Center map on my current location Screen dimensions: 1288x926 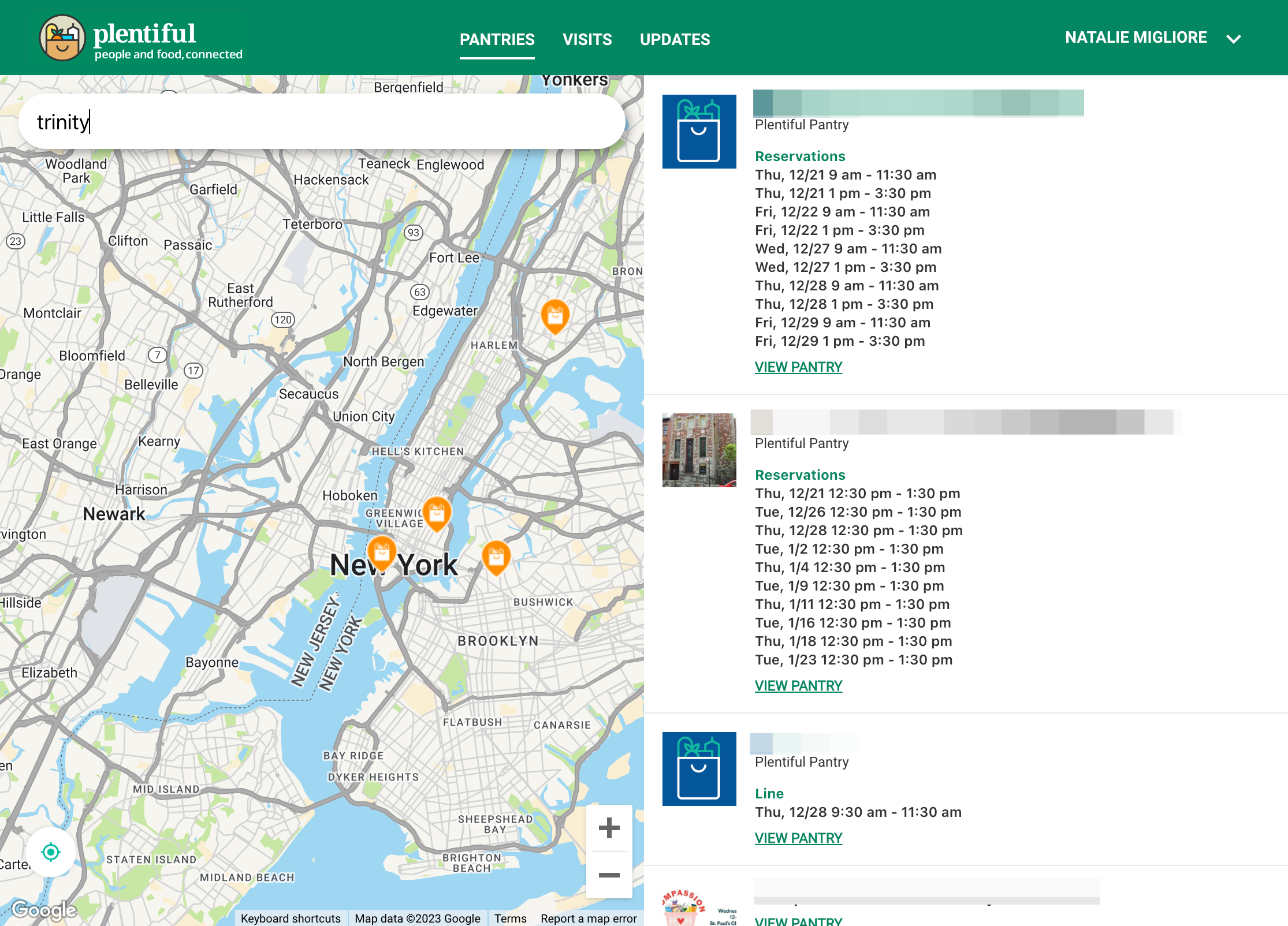tap(51, 852)
